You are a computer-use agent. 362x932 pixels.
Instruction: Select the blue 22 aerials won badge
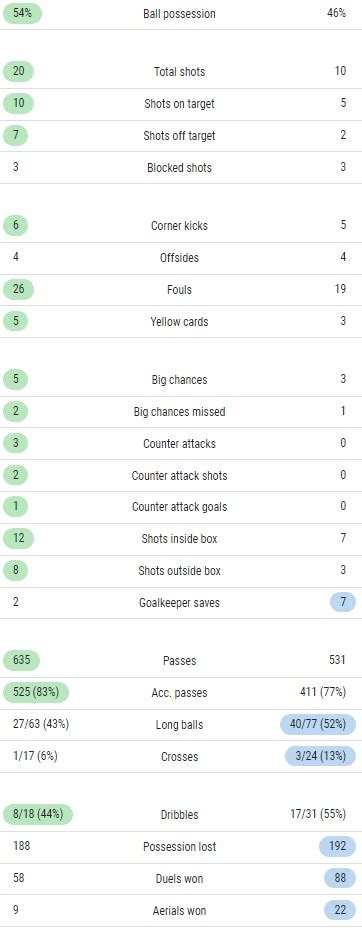[x=340, y=910]
